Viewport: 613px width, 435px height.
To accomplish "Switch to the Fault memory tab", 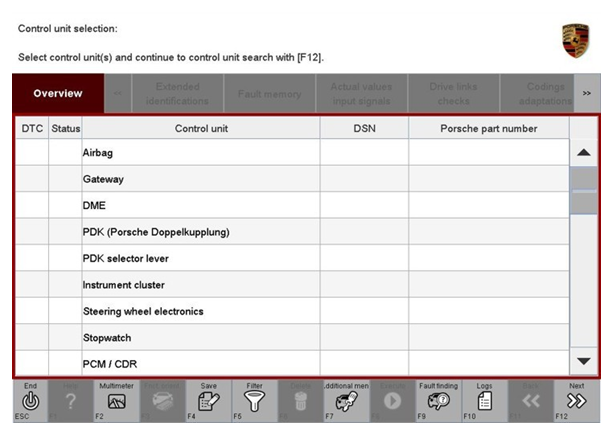I will tap(268, 93).
